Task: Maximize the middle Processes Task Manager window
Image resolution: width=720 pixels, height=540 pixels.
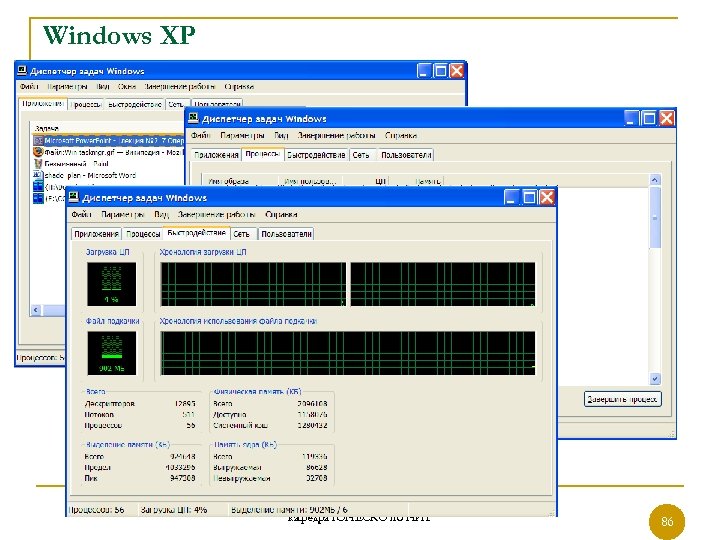Action: (649, 118)
